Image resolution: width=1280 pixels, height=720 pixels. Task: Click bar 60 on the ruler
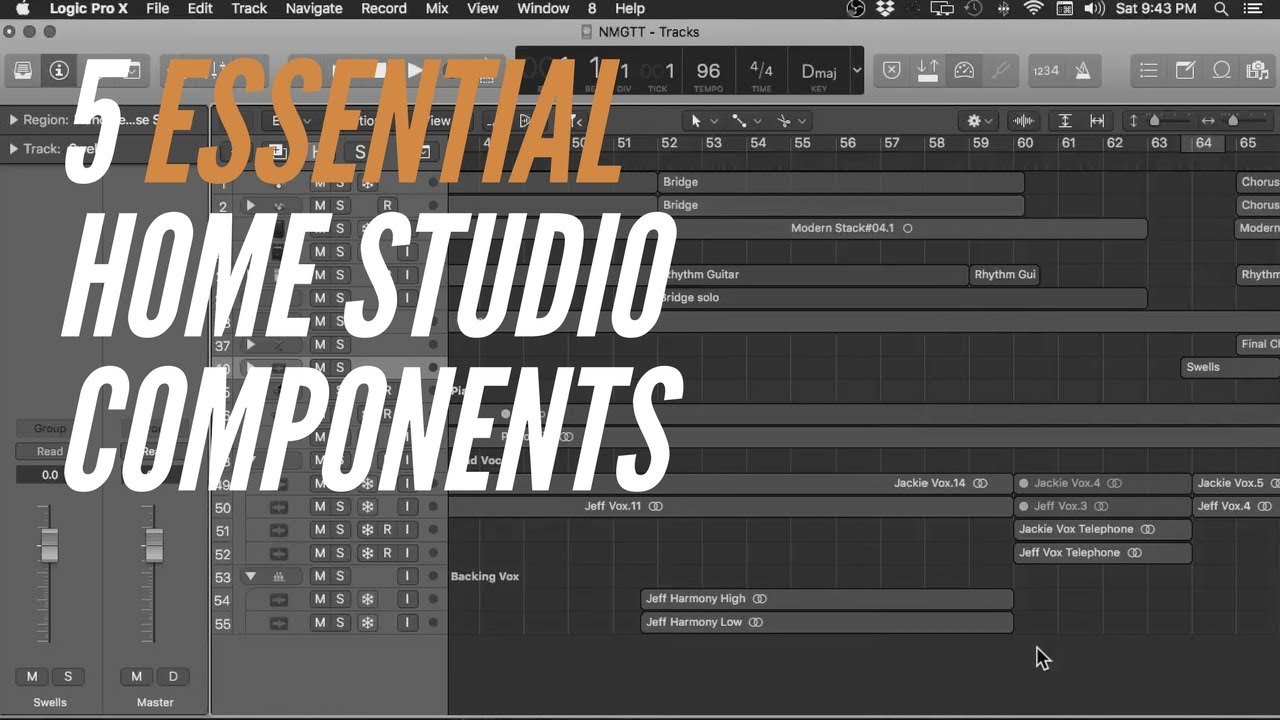coord(1025,143)
